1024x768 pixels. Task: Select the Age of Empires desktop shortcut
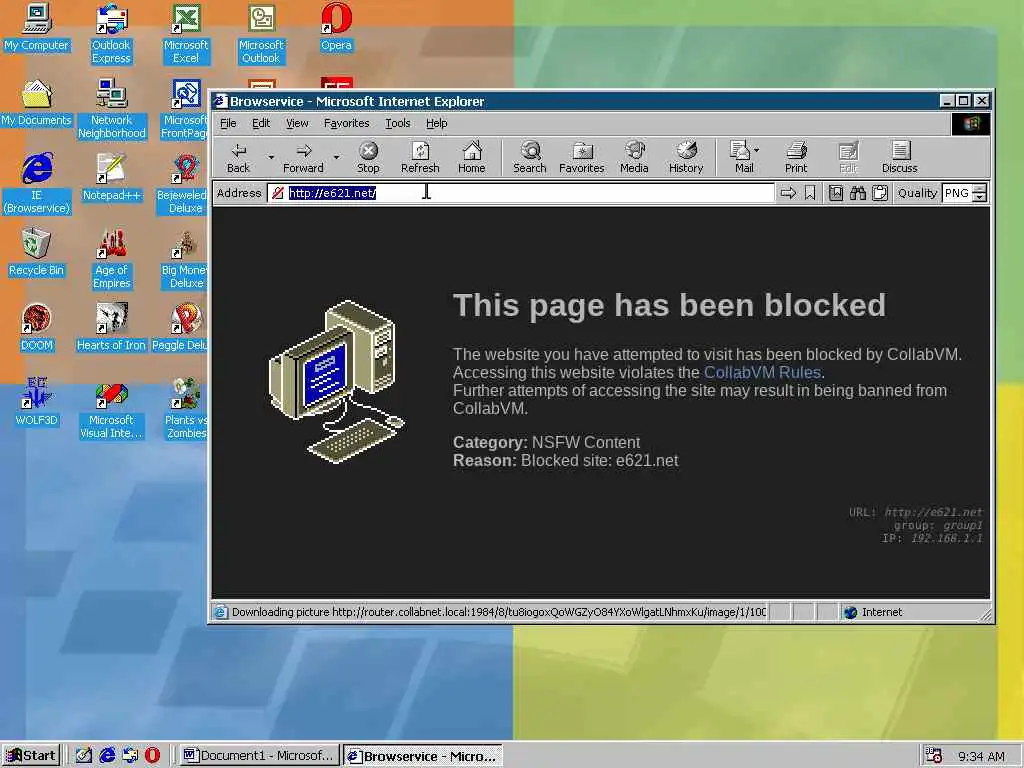(x=112, y=259)
